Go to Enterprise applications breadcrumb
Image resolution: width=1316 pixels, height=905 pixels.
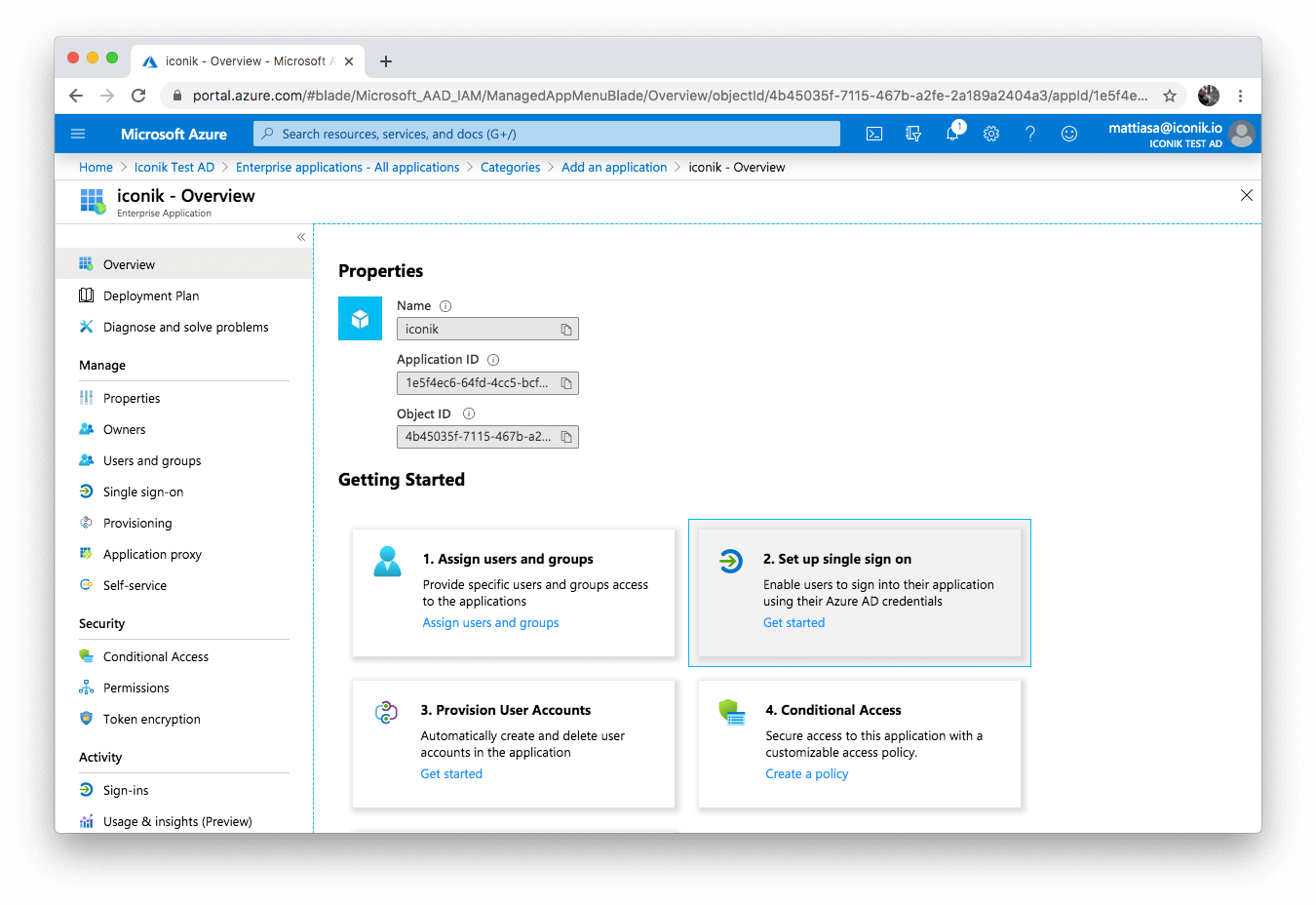point(347,168)
